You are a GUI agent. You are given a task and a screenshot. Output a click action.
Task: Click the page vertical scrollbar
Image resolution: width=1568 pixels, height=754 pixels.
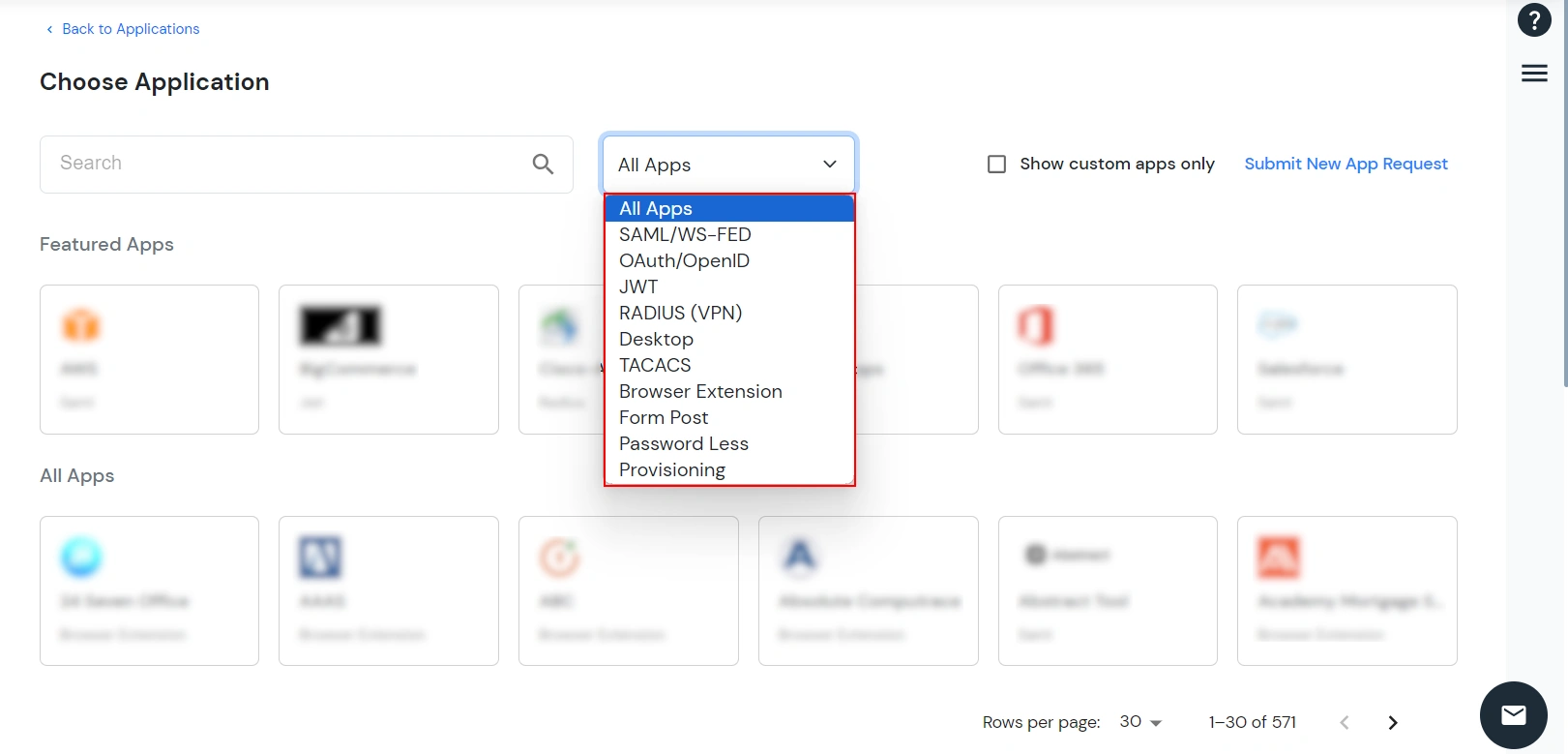[1565, 194]
